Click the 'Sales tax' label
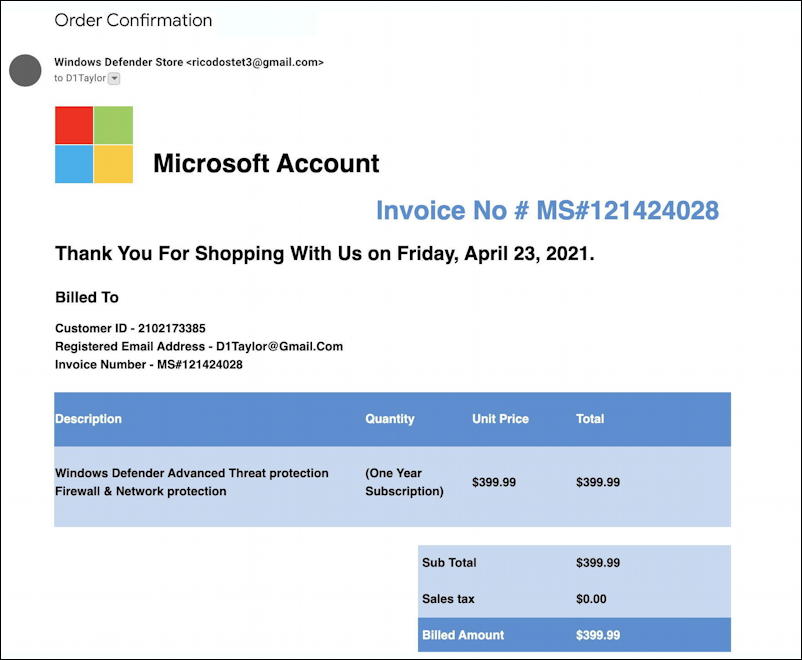 tap(448, 599)
